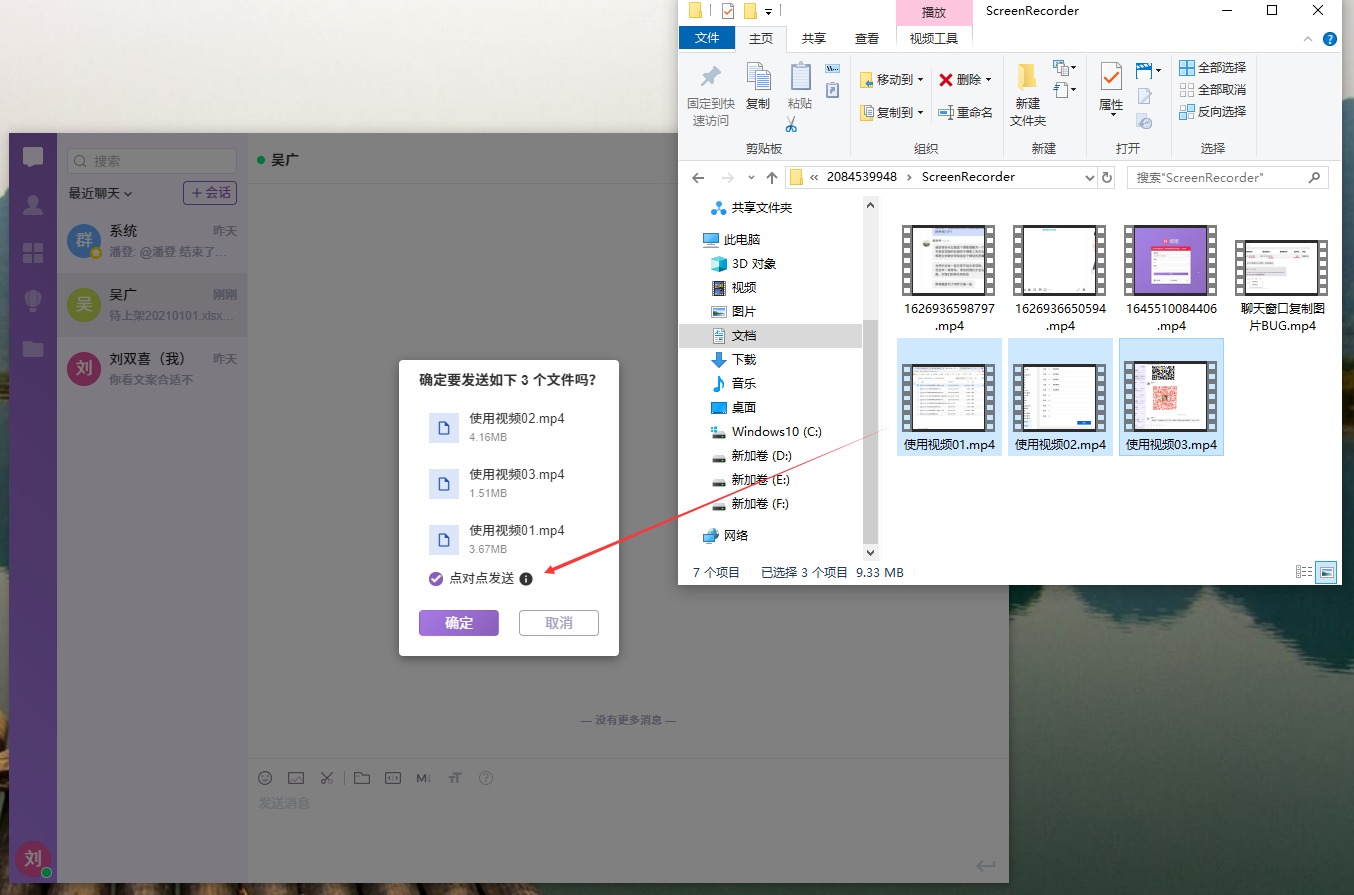Open the 文件 menu tab
This screenshot has width=1354, height=895.
pyautogui.click(x=707, y=38)
